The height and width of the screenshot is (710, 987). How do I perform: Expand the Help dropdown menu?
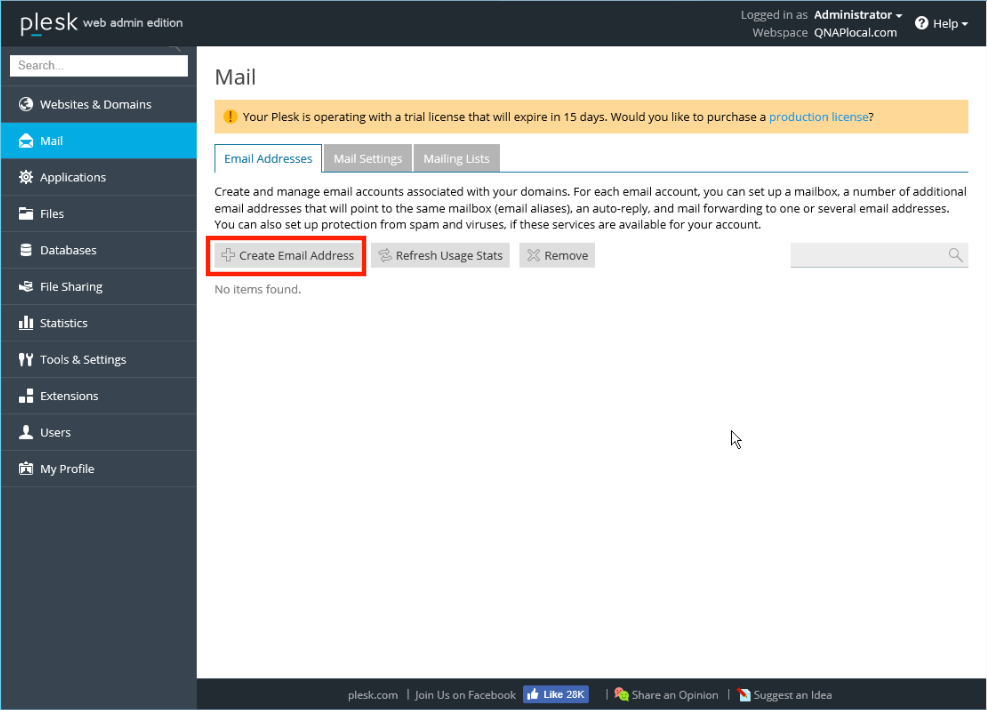[941, 24]
